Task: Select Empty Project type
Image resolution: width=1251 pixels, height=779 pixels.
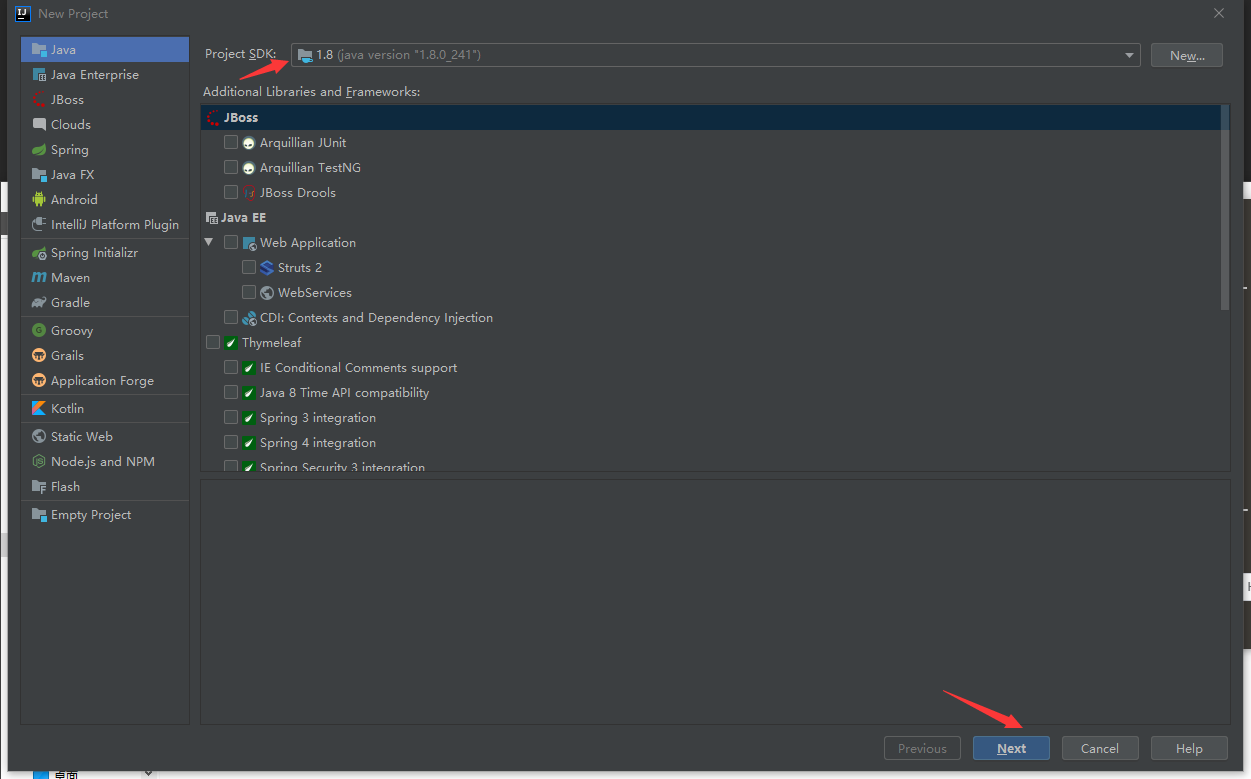Action: 105,514
